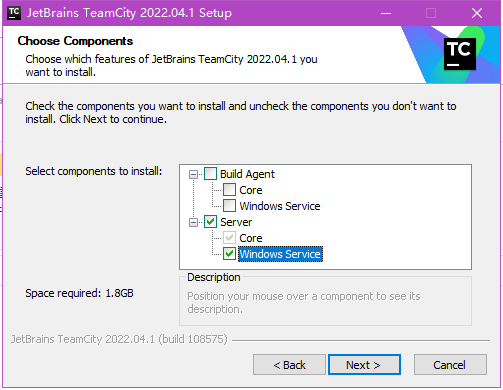Close the setup window
This screenshot has width=503, height=390.
click(x=477, y=13)
